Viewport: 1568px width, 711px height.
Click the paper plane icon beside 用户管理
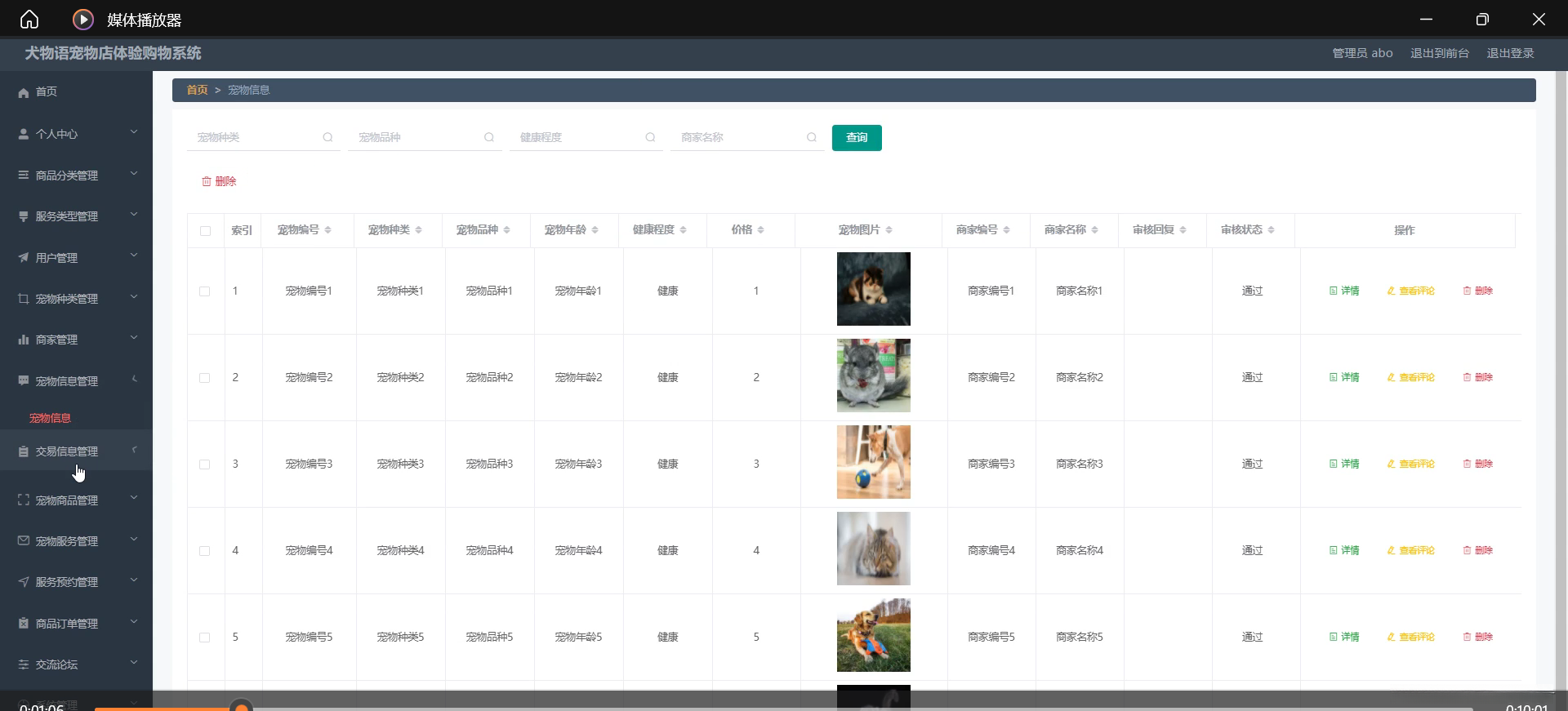(24, 258)
